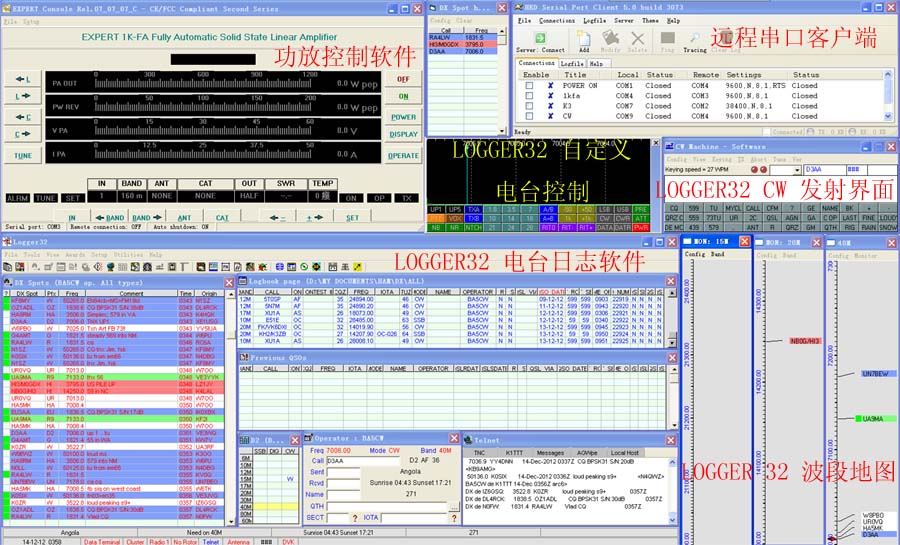
Task: Click Telnet window scrollbar down arrow
Action: coord(673,520)
